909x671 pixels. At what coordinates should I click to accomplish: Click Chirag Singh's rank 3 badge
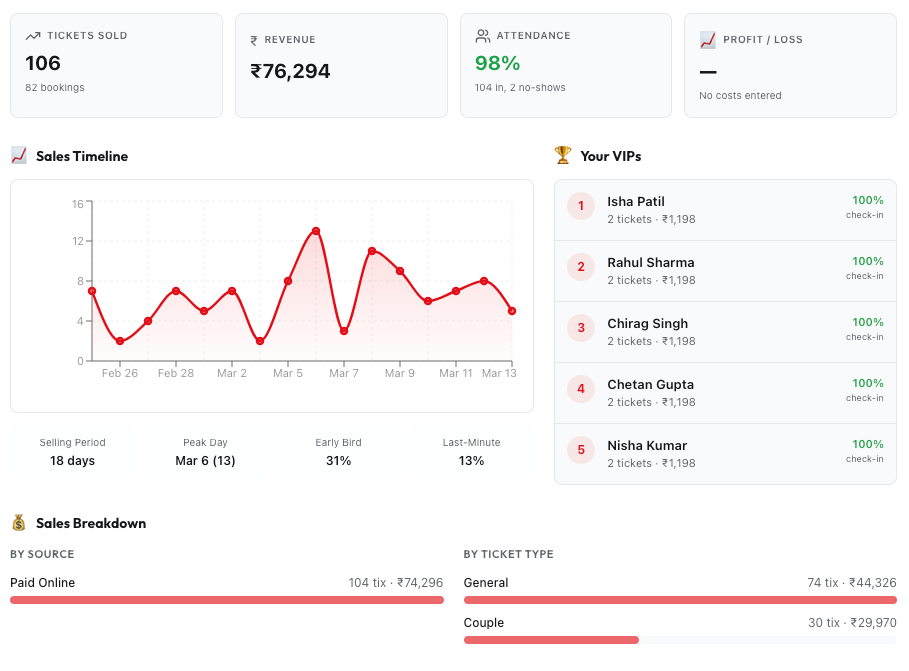pos(580,328)
